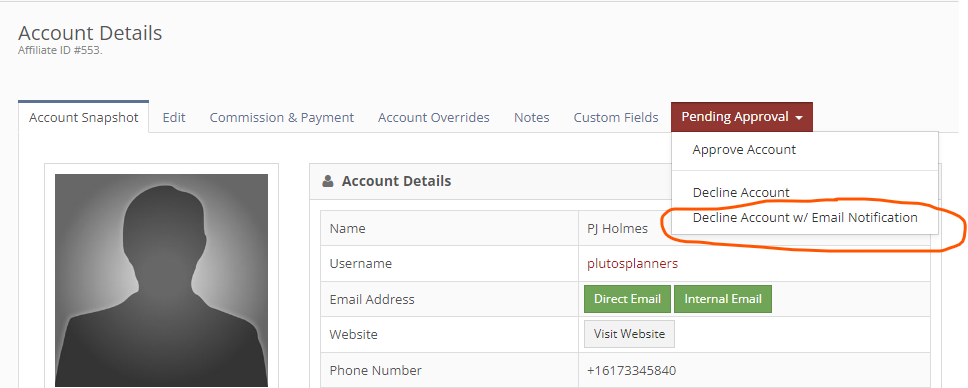Screen dimensions: 968x388
Task: Click the Phone Number row label
Action: click(x=375, y=371)
